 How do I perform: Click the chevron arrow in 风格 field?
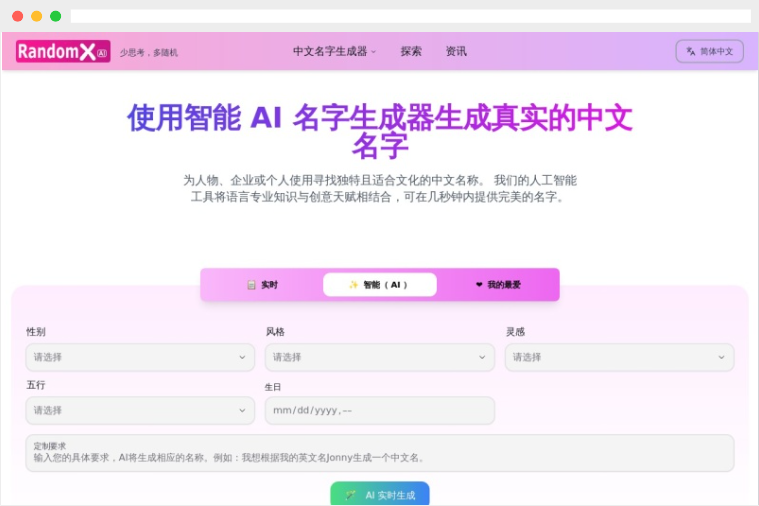click(482, 357)
